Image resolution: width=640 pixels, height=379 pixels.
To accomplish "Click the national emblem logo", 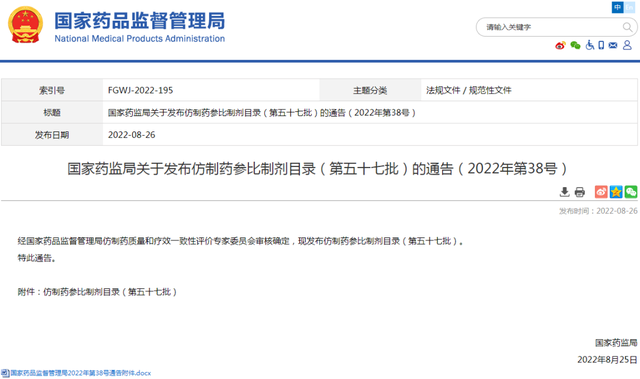I will click(25, 24).
